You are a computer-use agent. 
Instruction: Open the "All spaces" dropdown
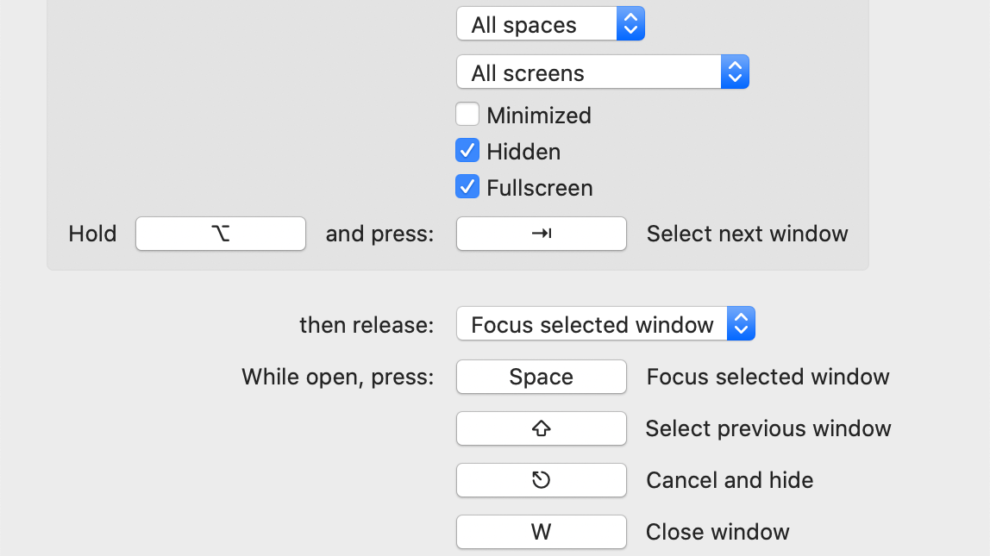click(x=550, y=25)
